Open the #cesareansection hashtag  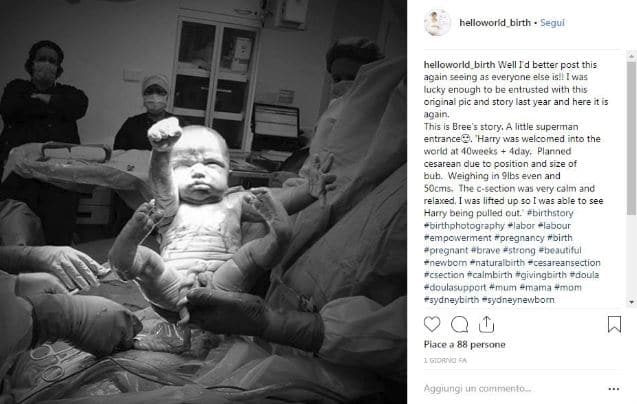pos(564,263)
